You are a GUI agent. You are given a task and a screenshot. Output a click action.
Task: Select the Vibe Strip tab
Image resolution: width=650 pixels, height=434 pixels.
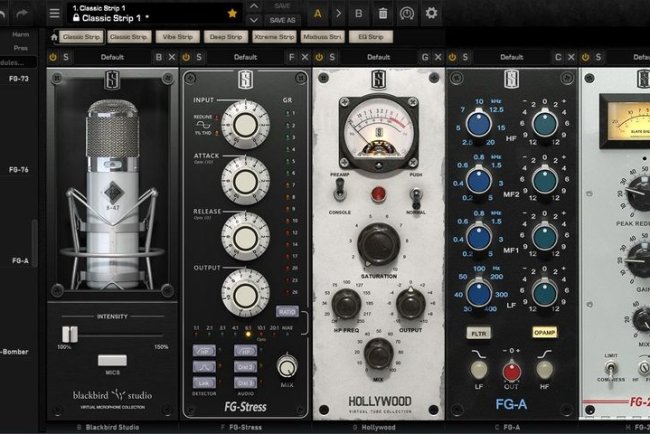tap(177, 37)
